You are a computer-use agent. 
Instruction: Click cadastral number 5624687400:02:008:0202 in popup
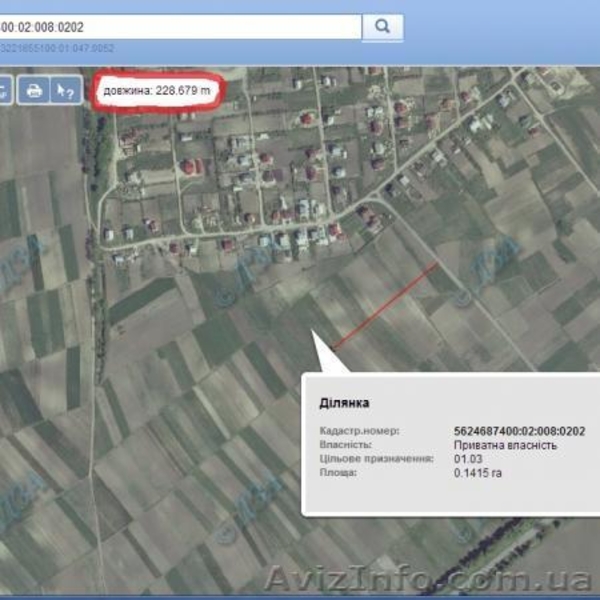tap(519, 431)
